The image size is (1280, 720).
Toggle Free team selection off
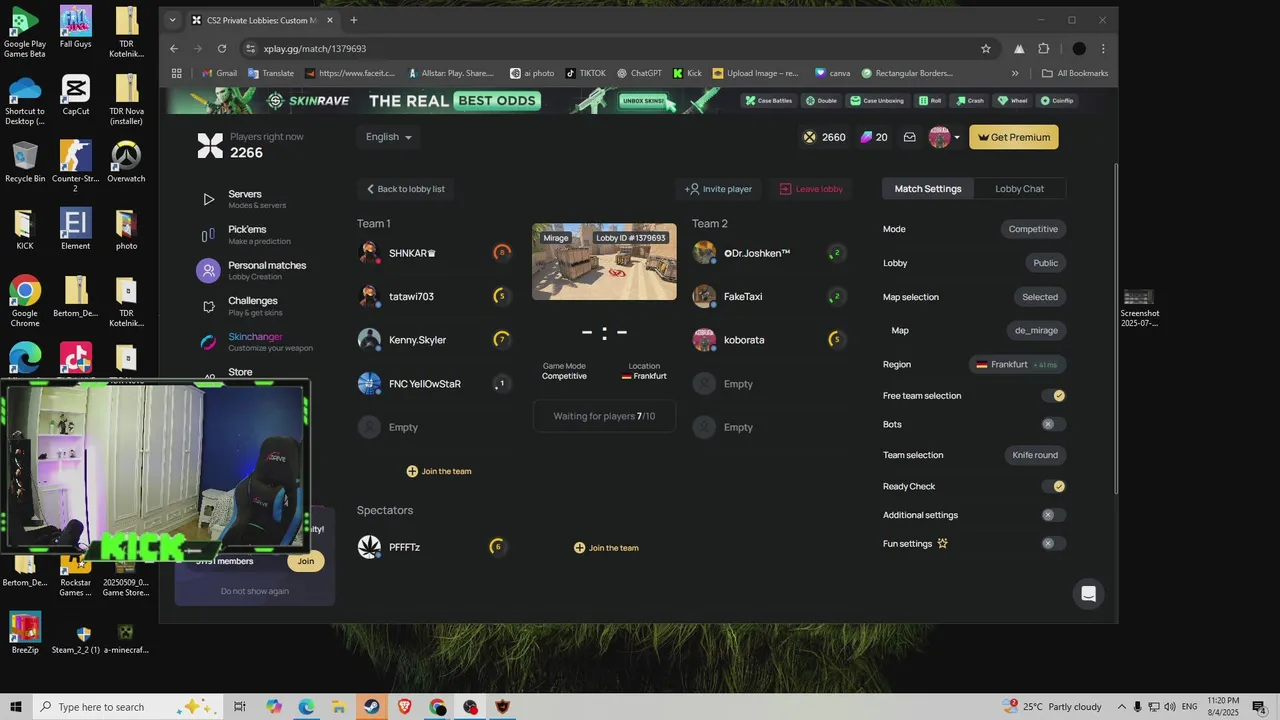pyautogui.click(x=1054, y=396)
